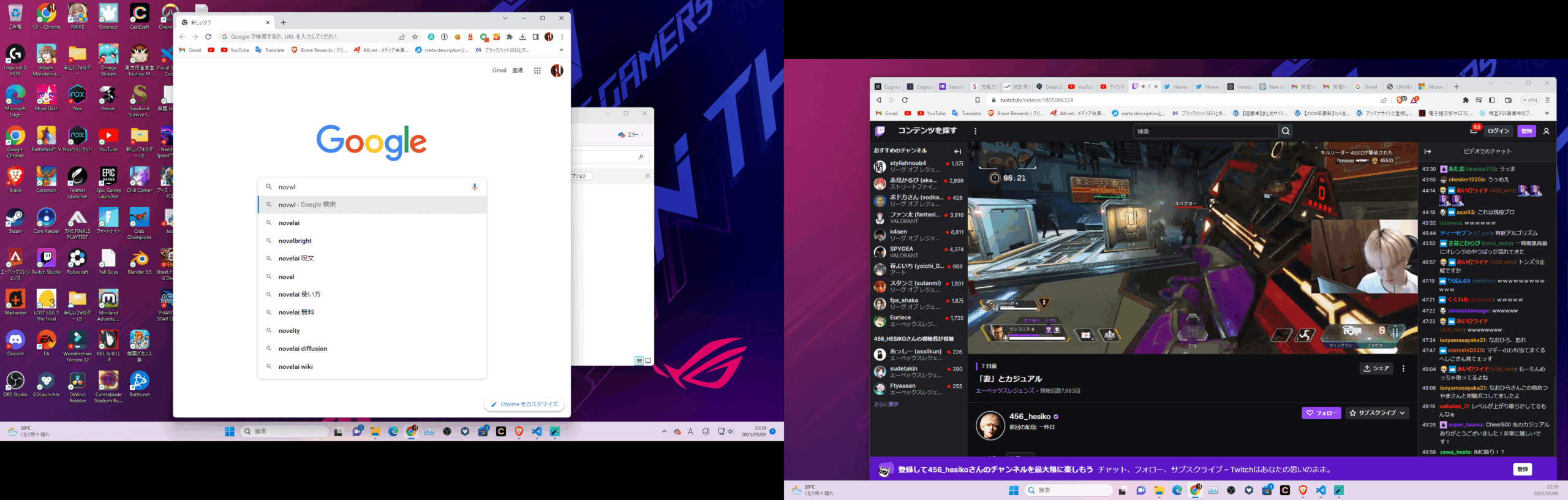Screen dimensions: 1568x500
Task: Open the Twitch icon with 63 badge
Action: (1473, 131)
